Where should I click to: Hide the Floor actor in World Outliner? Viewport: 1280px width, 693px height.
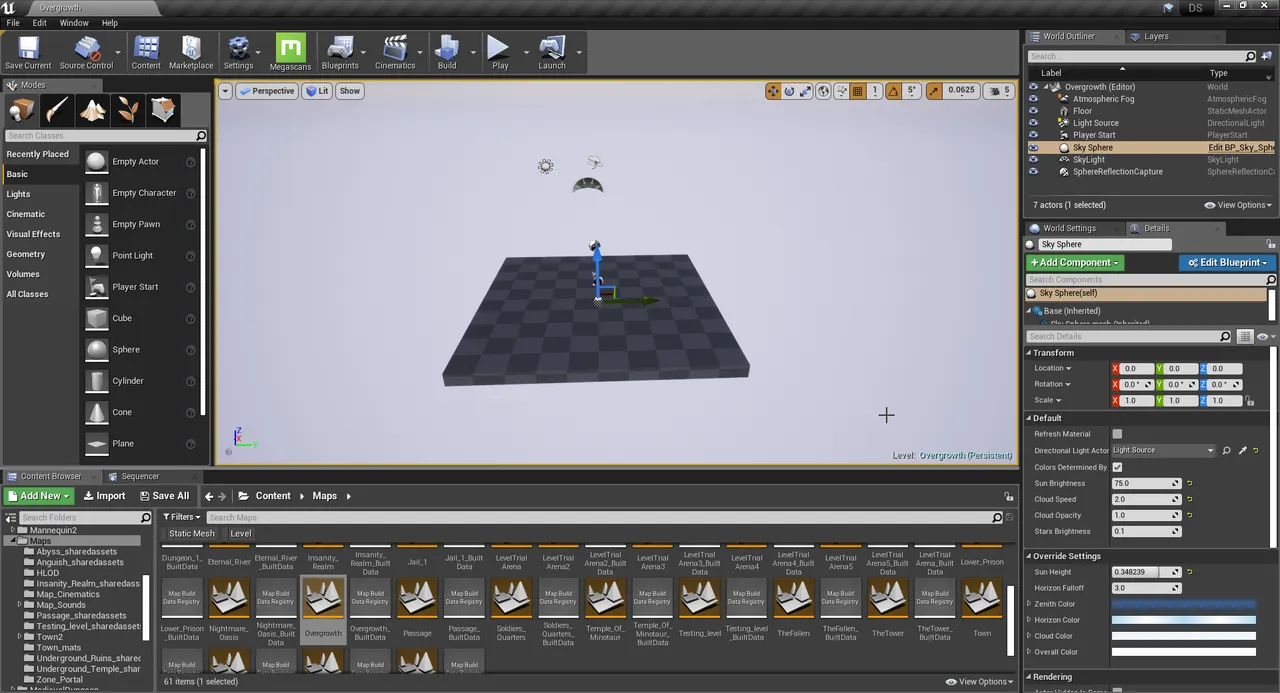click(x=1033, y=111)
